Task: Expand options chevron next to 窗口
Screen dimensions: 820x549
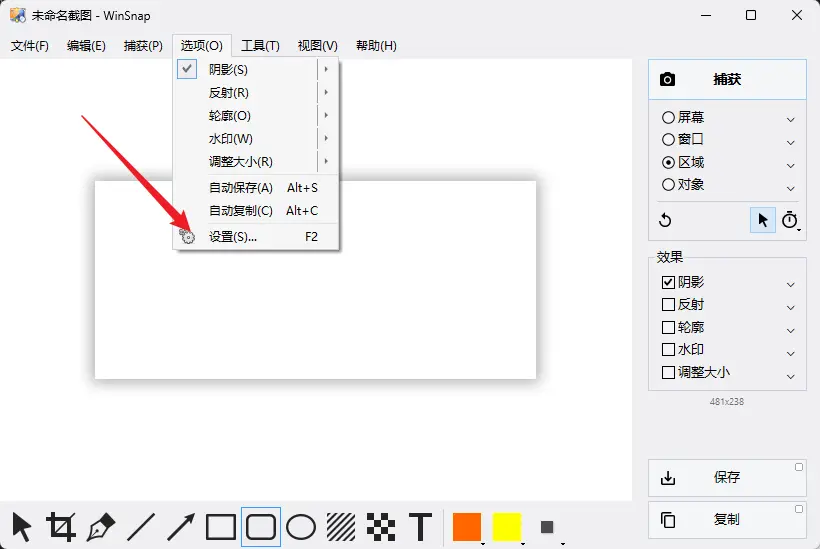Action: pyautogui.click(x=791, y=143)
